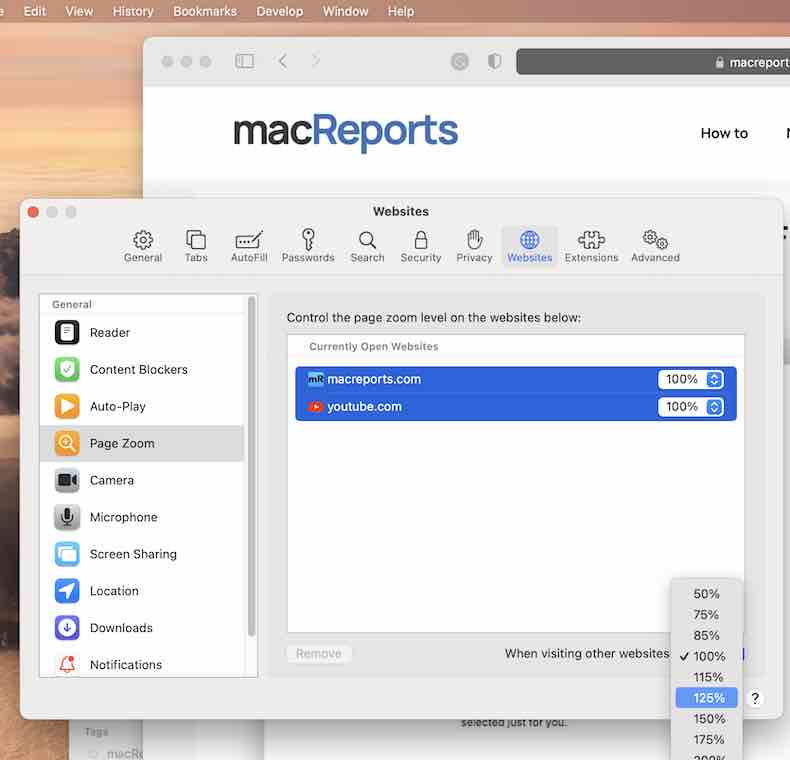
Task: Click the Safari privacy report shield icon
Action: (x=495, y=61)
